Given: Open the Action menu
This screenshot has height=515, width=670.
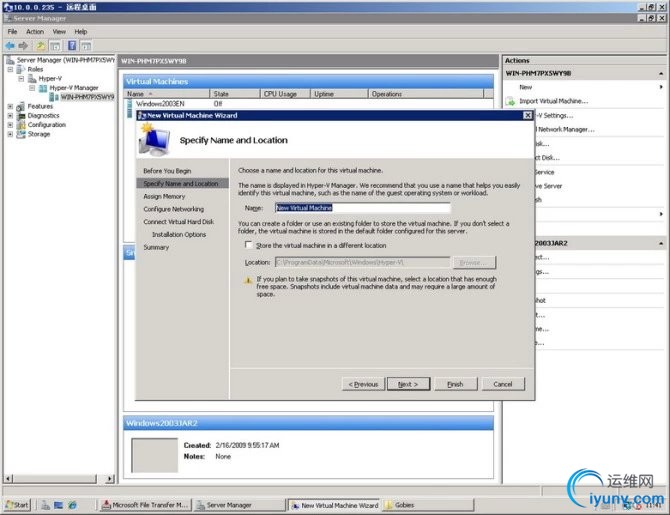Looking at the screenshot, I should point(35,32).
